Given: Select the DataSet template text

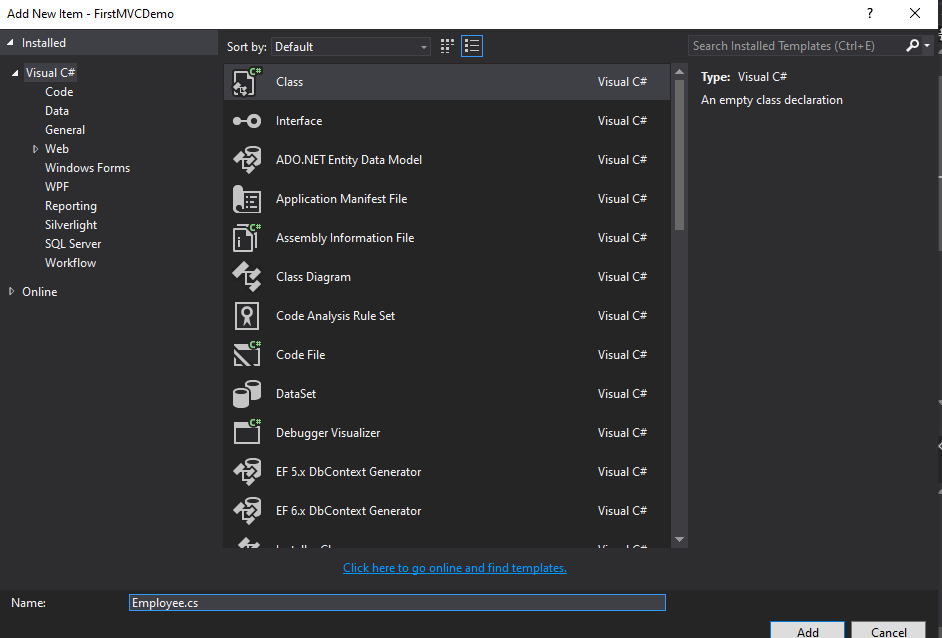Looking at the screenshot, I should pyautogui.click(x=296, y=394).
